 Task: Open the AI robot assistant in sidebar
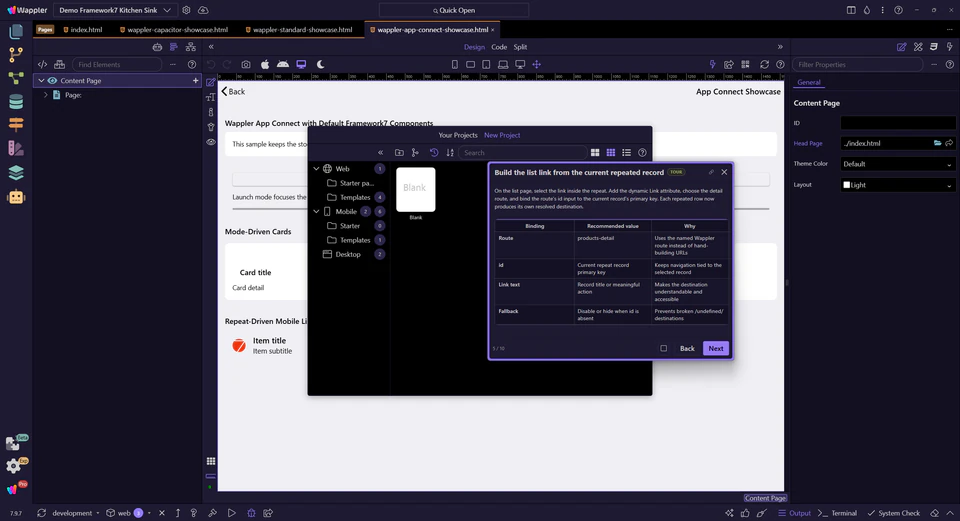(16, 197)
